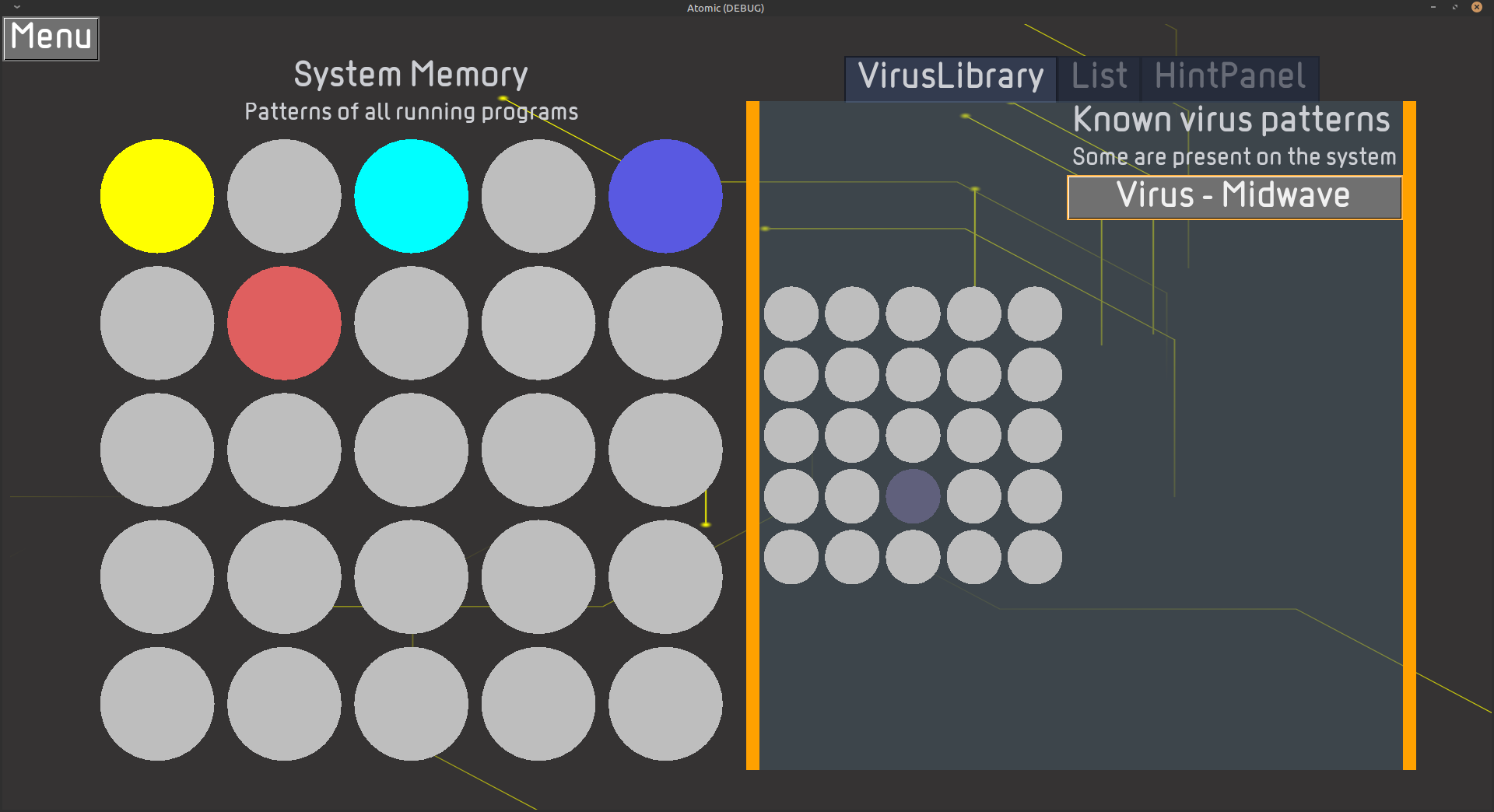Click the yellow memory cell
The width and height of the screenshot is (1494, 812).
pos(157,196)
